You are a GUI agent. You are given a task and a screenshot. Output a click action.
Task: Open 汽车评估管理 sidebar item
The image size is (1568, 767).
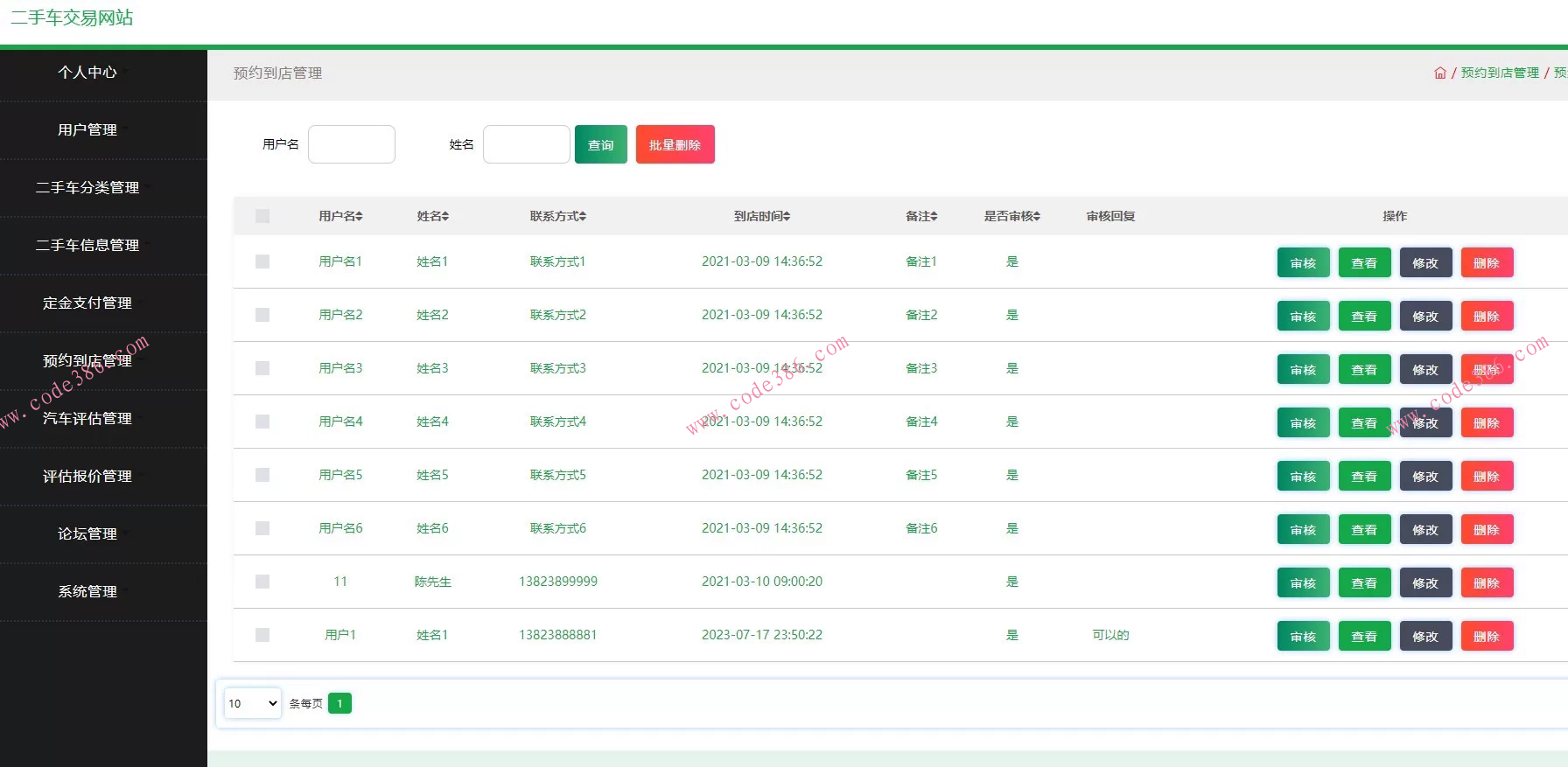(87, 418)
